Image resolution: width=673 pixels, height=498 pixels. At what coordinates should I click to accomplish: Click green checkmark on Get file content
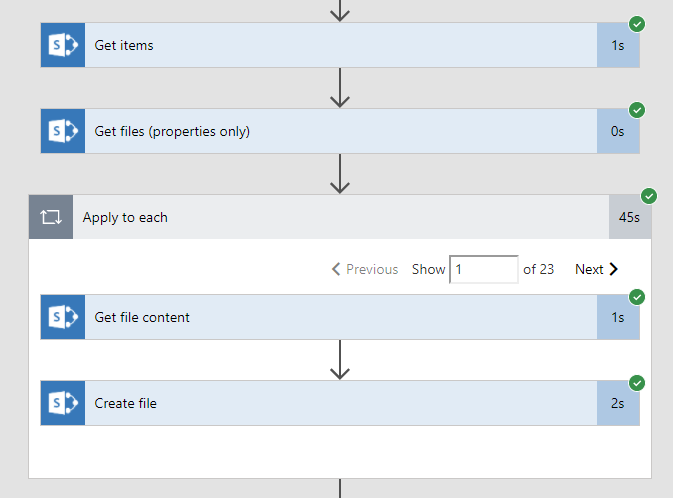(637, 297)
